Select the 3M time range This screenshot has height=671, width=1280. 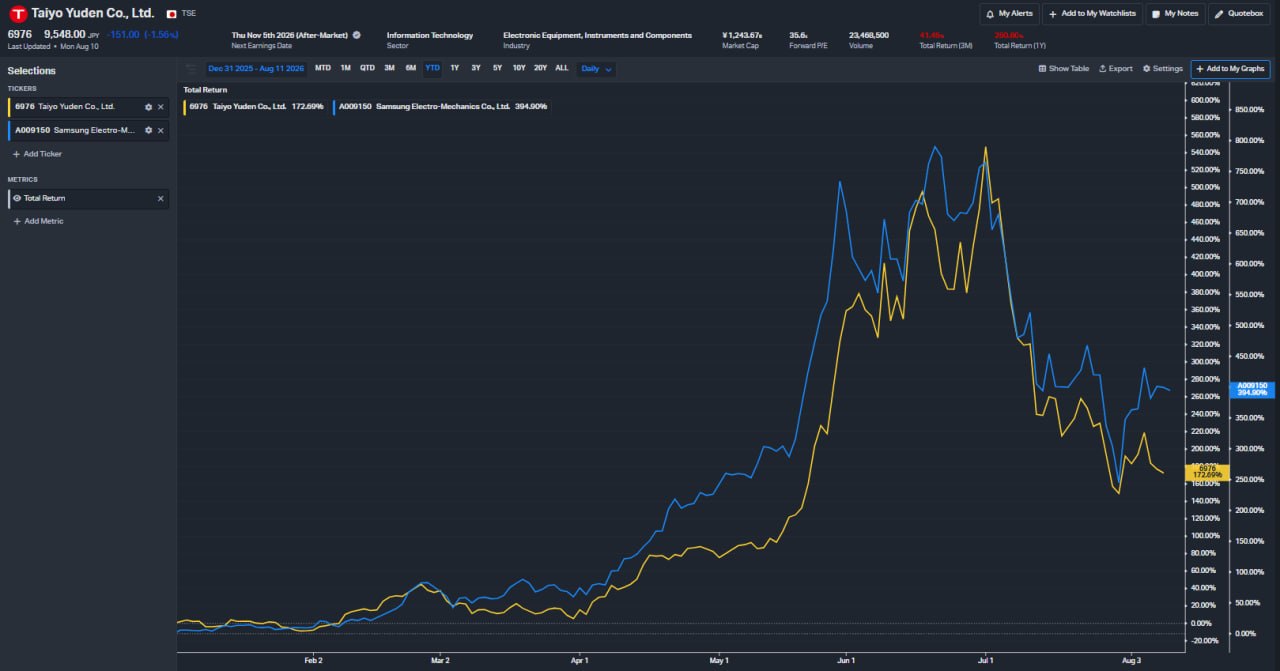click(x=389, y=68)
